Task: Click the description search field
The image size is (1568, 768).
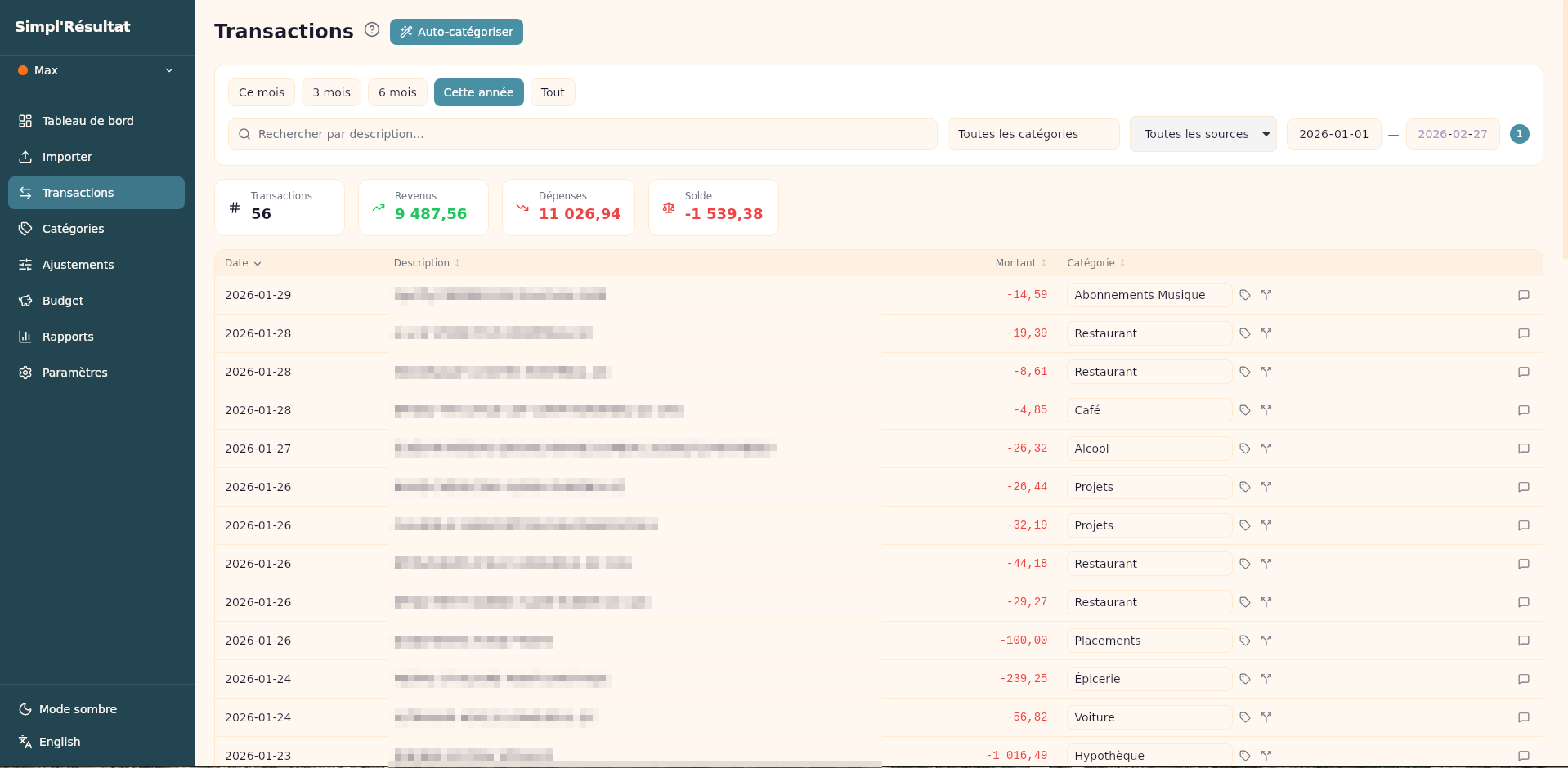Action: pyautogui.click(x=582, y=134)
